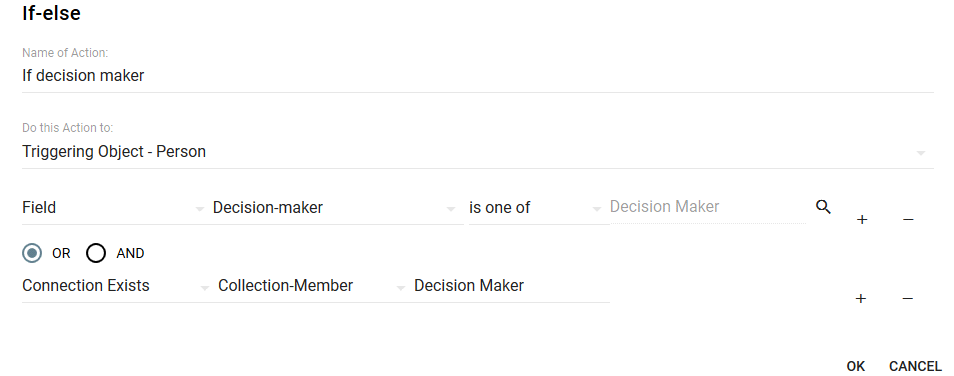
Task: Click the arrow at end of Triggering Object field
Action: click(921, 153)
